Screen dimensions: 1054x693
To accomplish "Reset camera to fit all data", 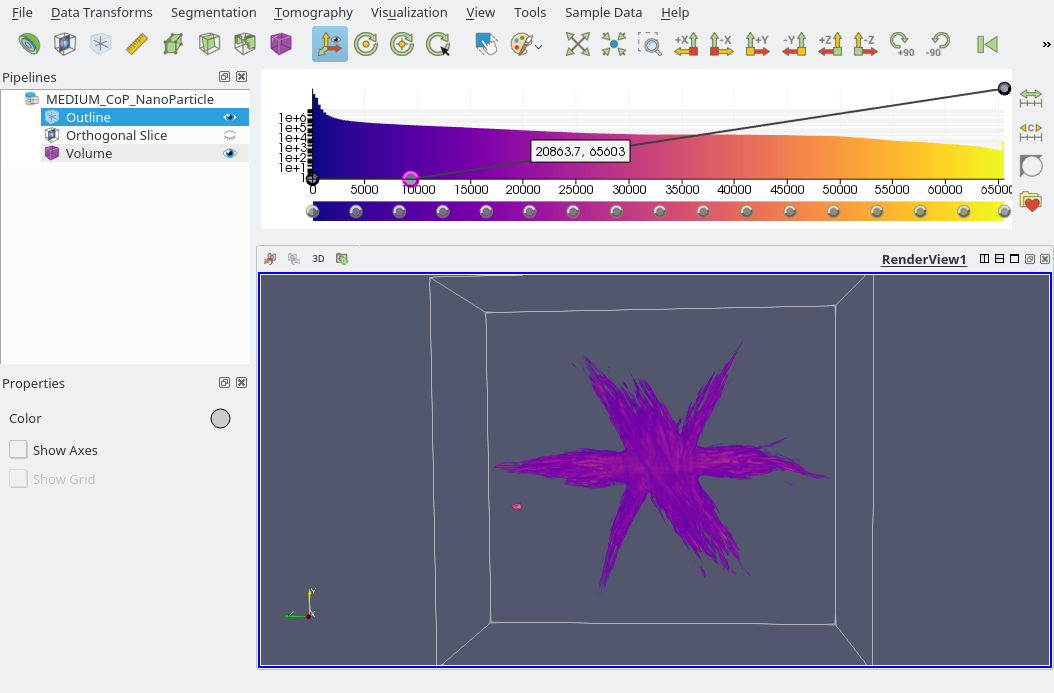I will point(577,44).
